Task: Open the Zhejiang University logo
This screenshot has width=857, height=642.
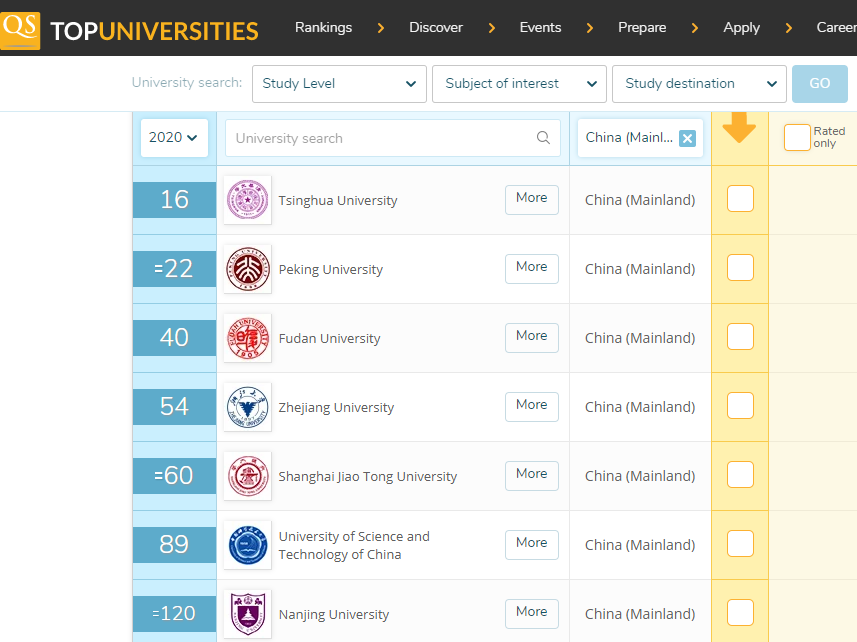Action: point(248,407)
